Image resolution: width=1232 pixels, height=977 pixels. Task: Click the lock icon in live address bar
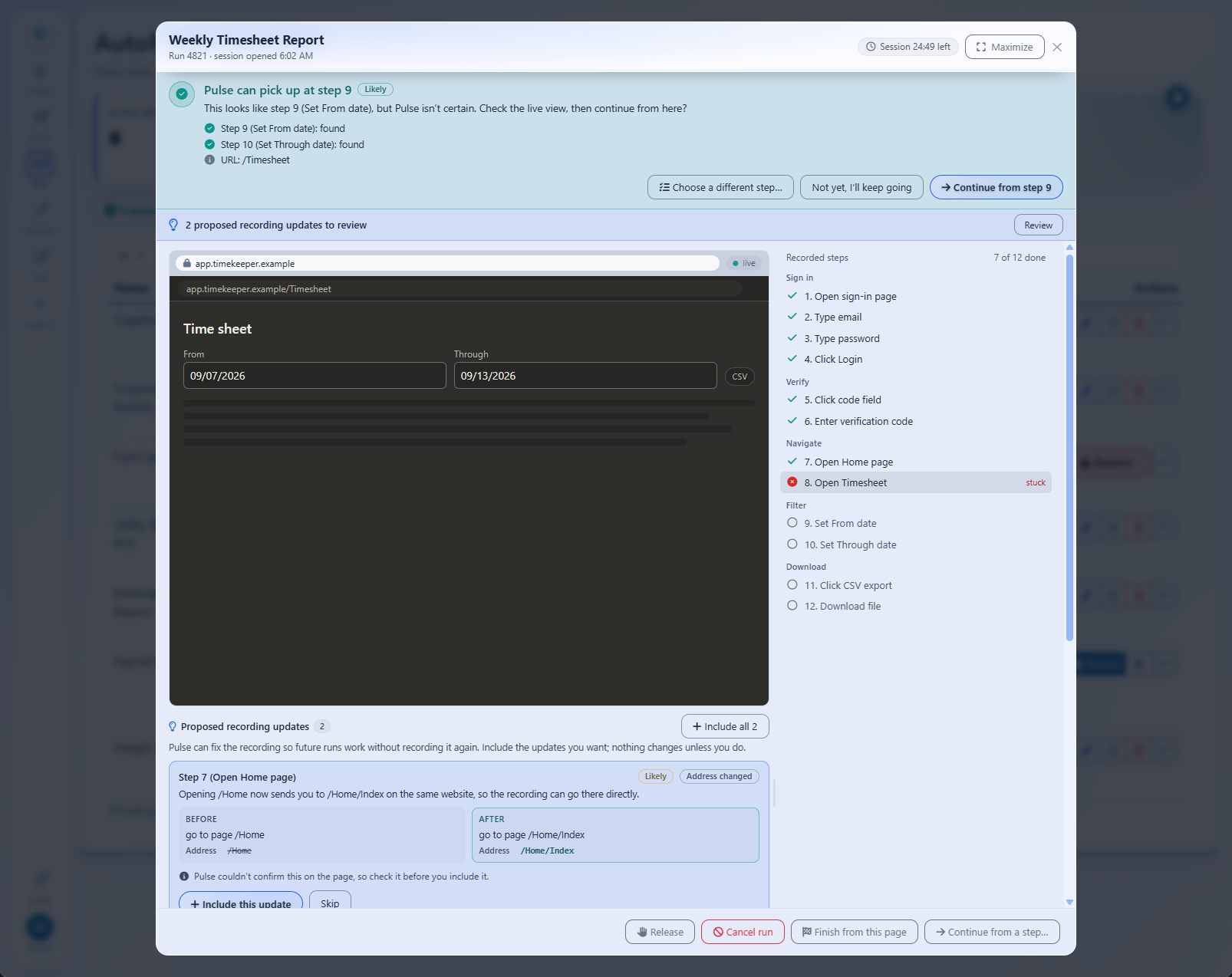coord(186,263)
